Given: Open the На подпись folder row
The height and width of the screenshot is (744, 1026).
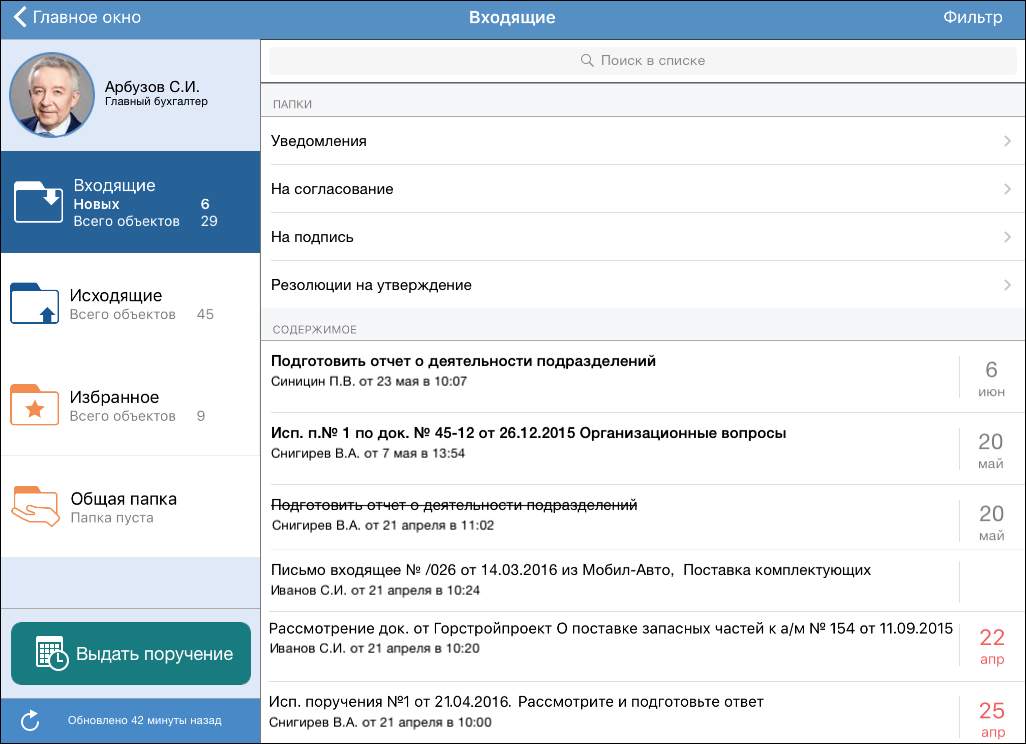Looking at the screenshot, I should [x=643, y=237].
